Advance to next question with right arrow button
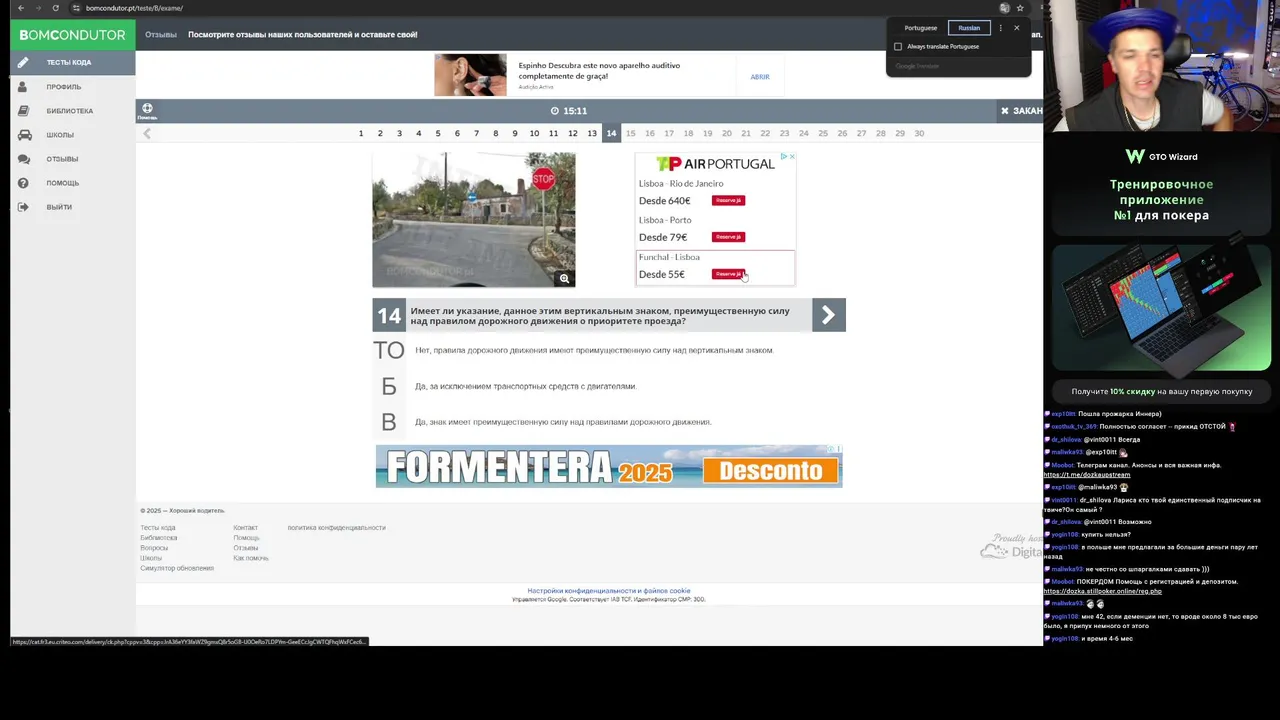 828,315
